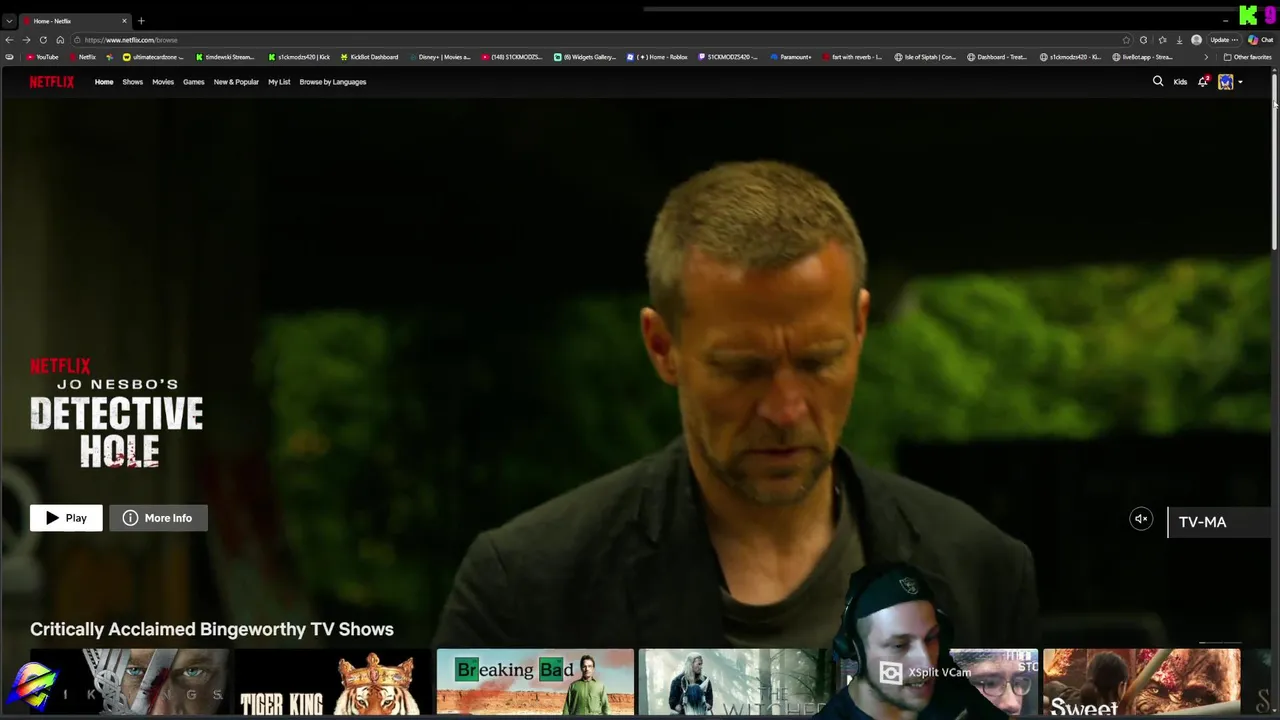This screenshot has height=720, width=1280.
Task: Open the livebot.app bookmark
Action: (x=1143, y=57)
